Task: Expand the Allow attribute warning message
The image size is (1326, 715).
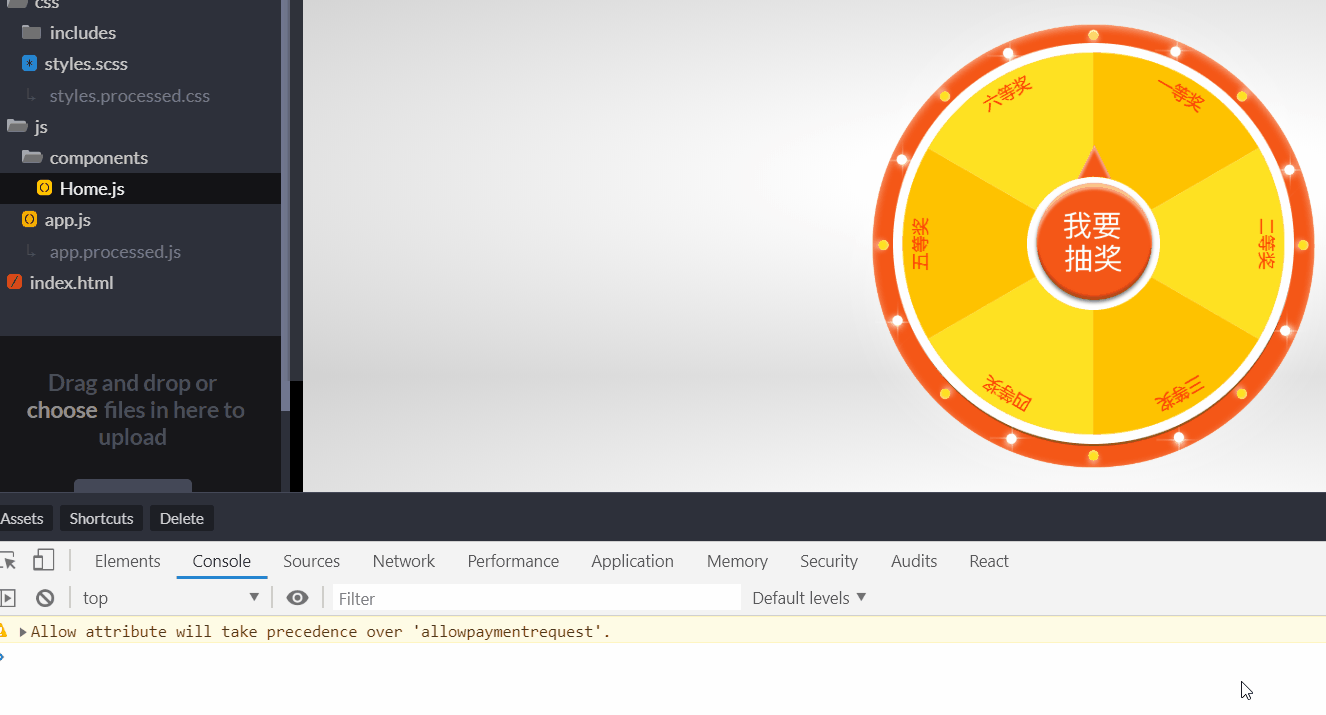Action: tap(23, 632)
